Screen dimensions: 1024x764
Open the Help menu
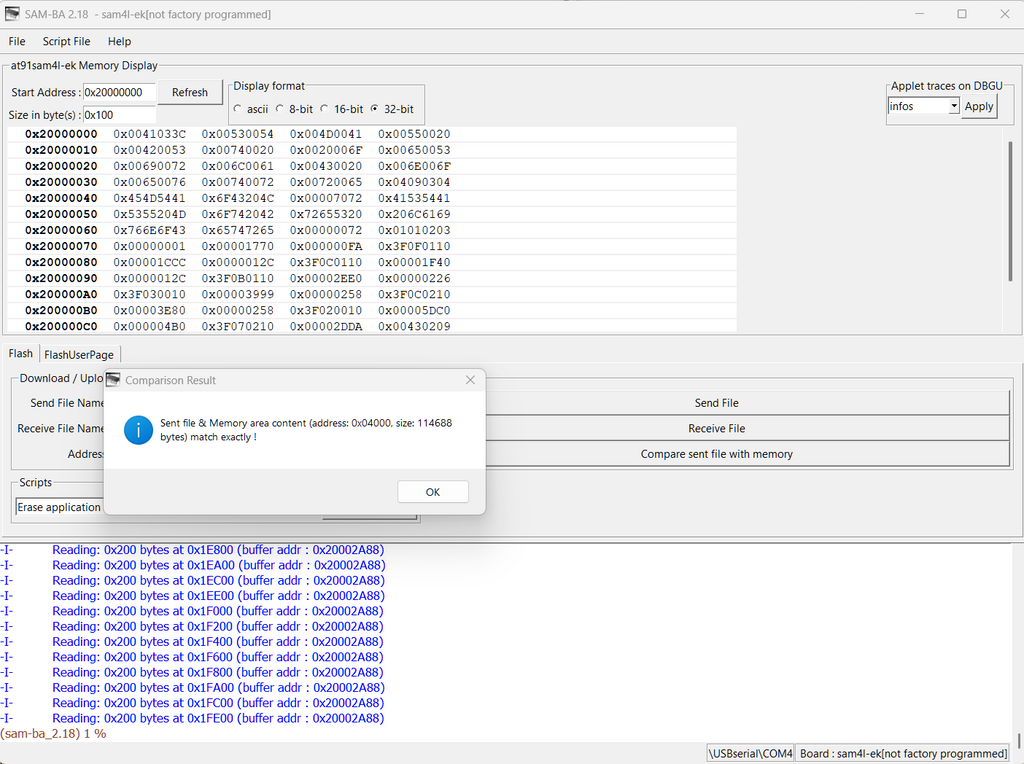pos(119,41)
